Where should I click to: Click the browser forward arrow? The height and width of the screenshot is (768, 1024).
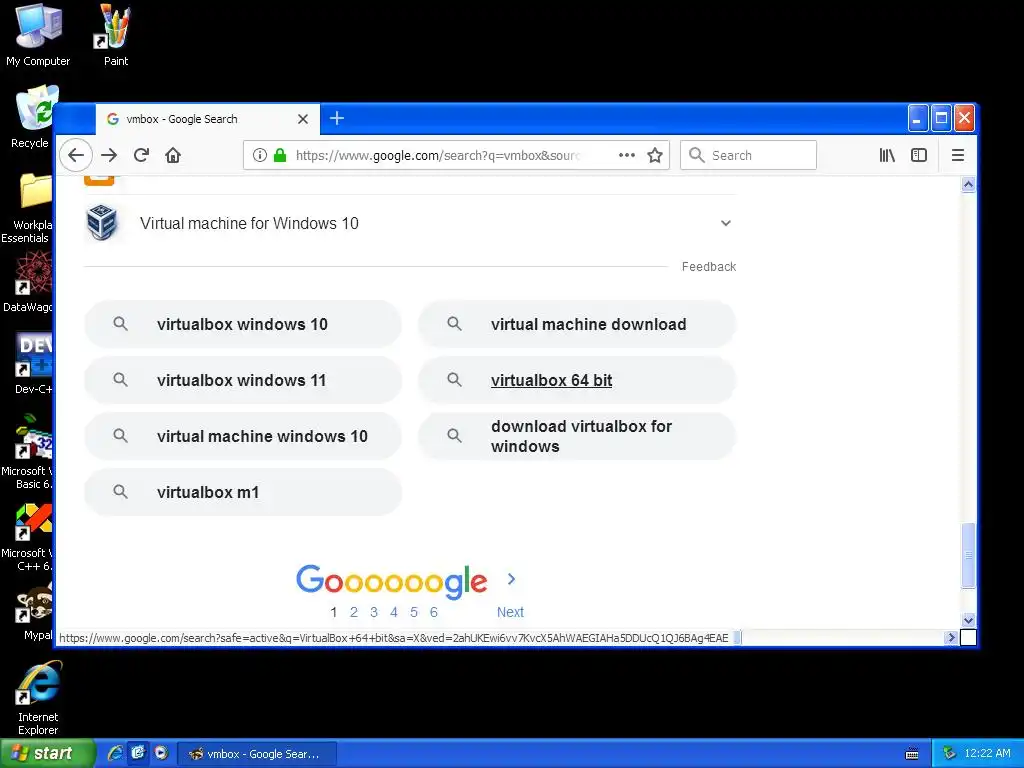[110, 155]
